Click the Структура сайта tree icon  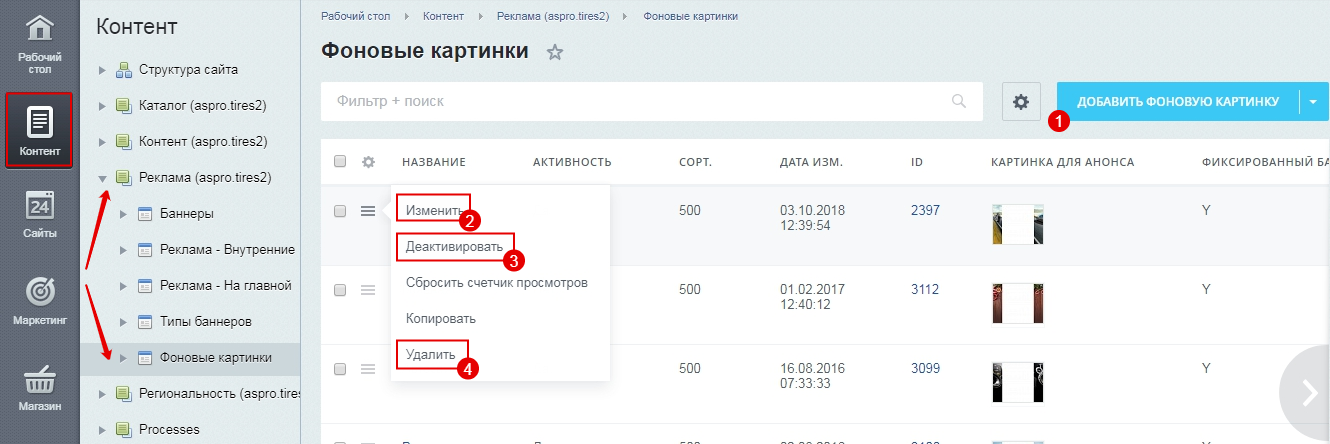[124, 70]
